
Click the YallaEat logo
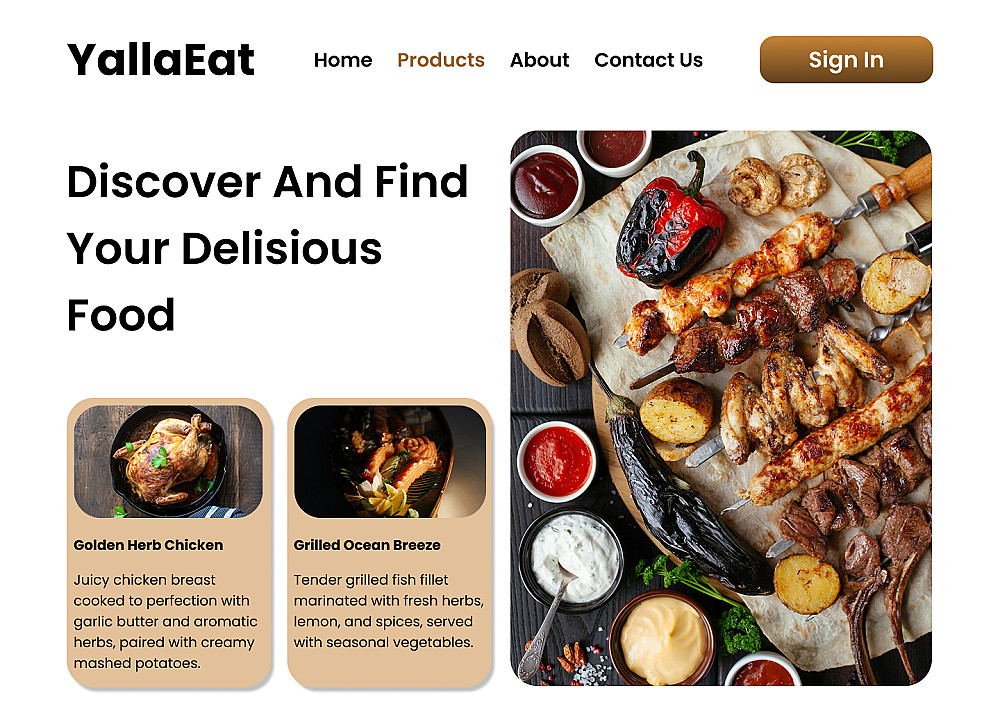161,59
